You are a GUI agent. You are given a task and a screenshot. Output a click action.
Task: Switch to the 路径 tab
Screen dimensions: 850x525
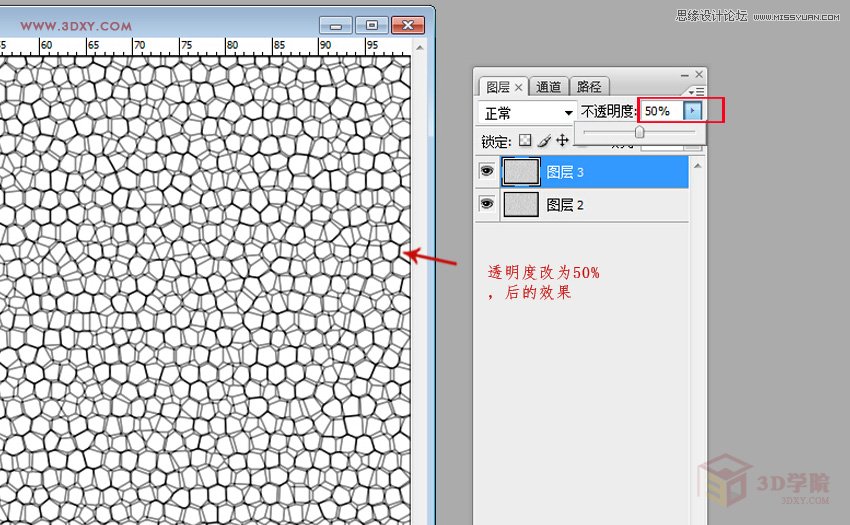[x=589, y=87]
